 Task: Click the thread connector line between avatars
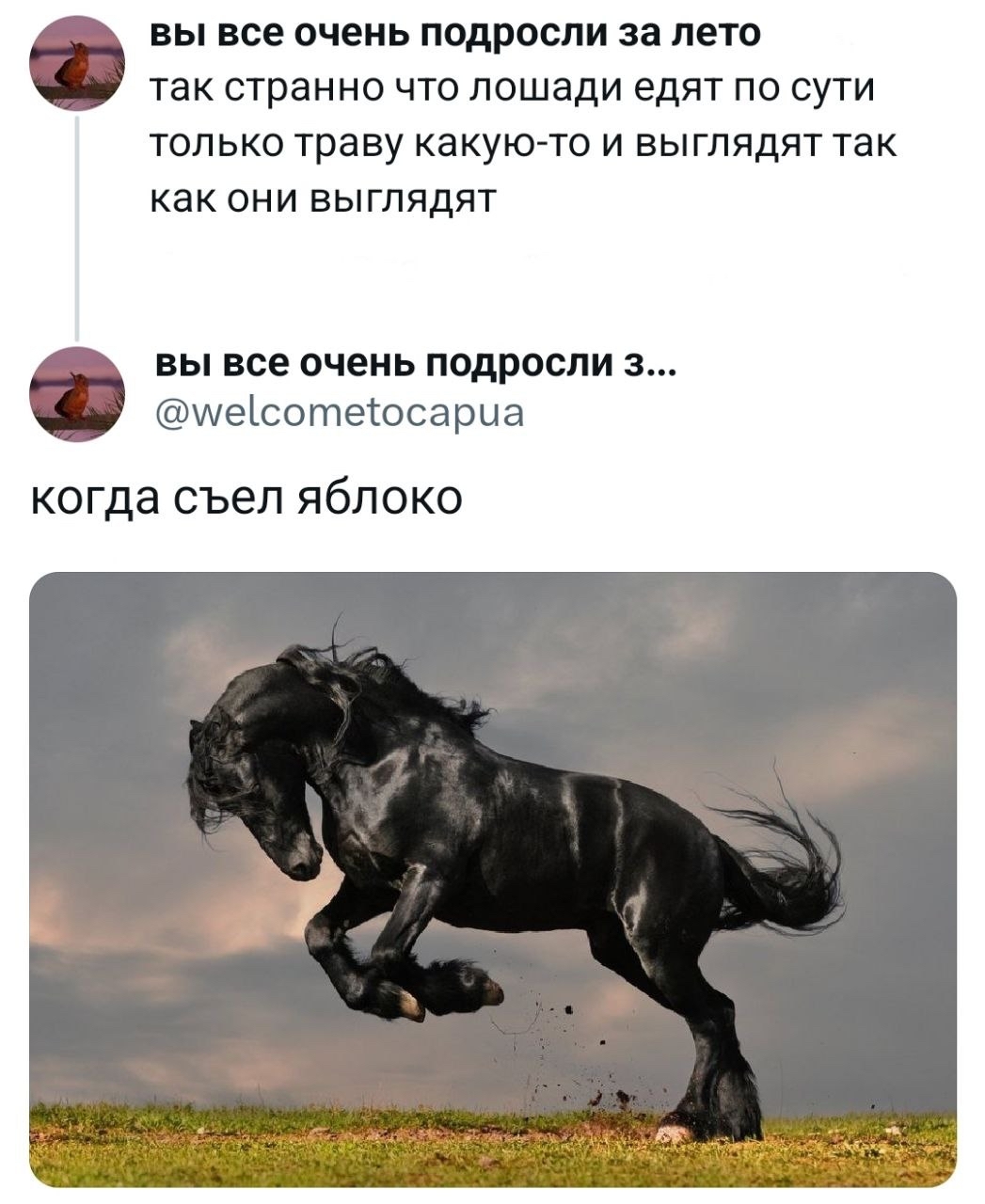click(75, 229)
